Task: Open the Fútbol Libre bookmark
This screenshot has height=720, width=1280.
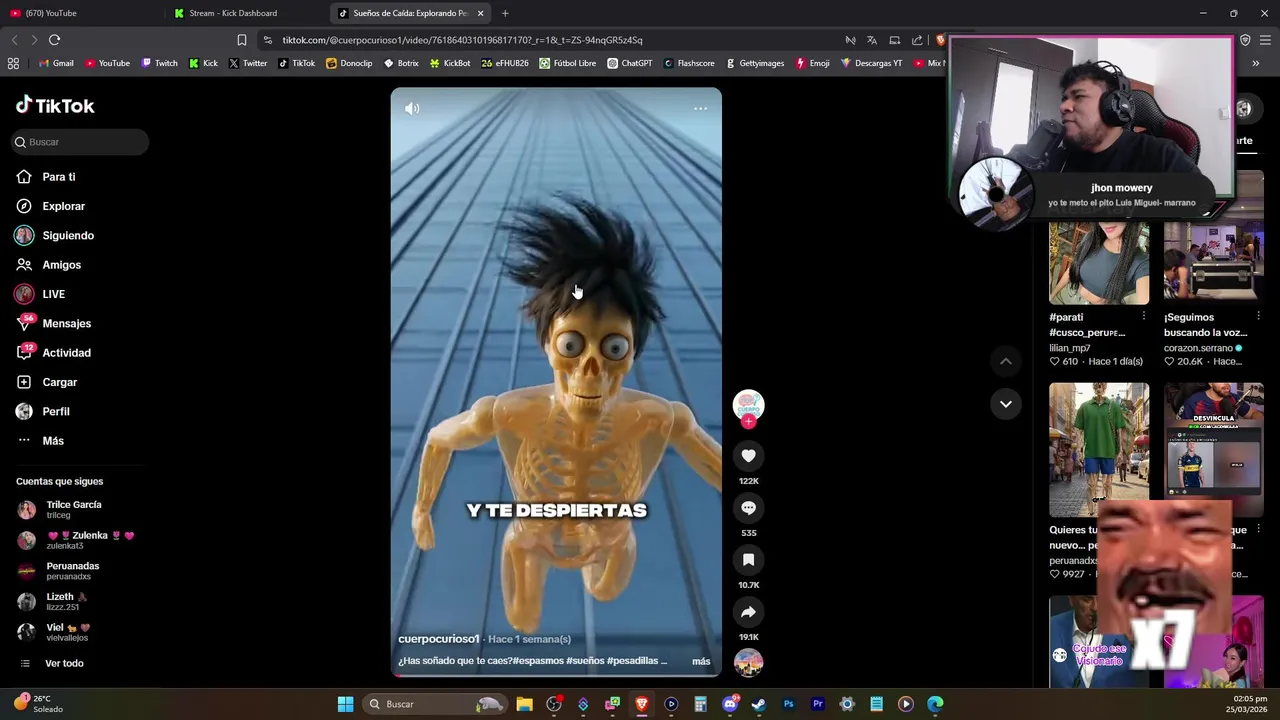Action: tap(567, 63)
